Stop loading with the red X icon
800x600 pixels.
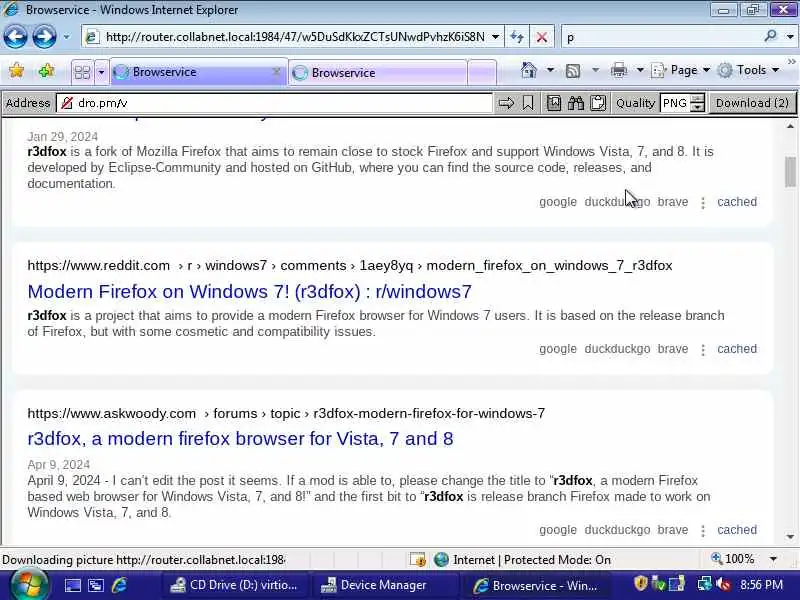coord(542,37)
